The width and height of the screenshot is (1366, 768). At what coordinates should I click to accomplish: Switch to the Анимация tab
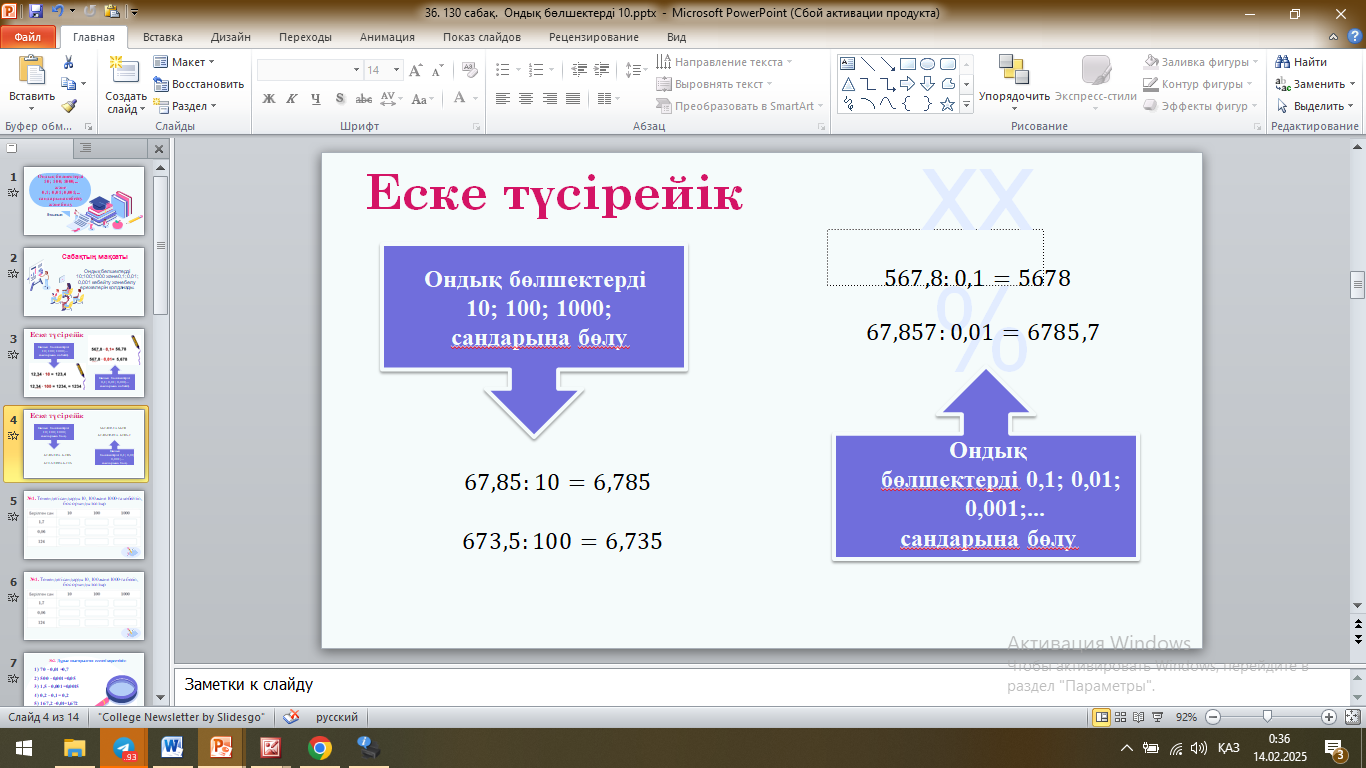coord(387,37)
